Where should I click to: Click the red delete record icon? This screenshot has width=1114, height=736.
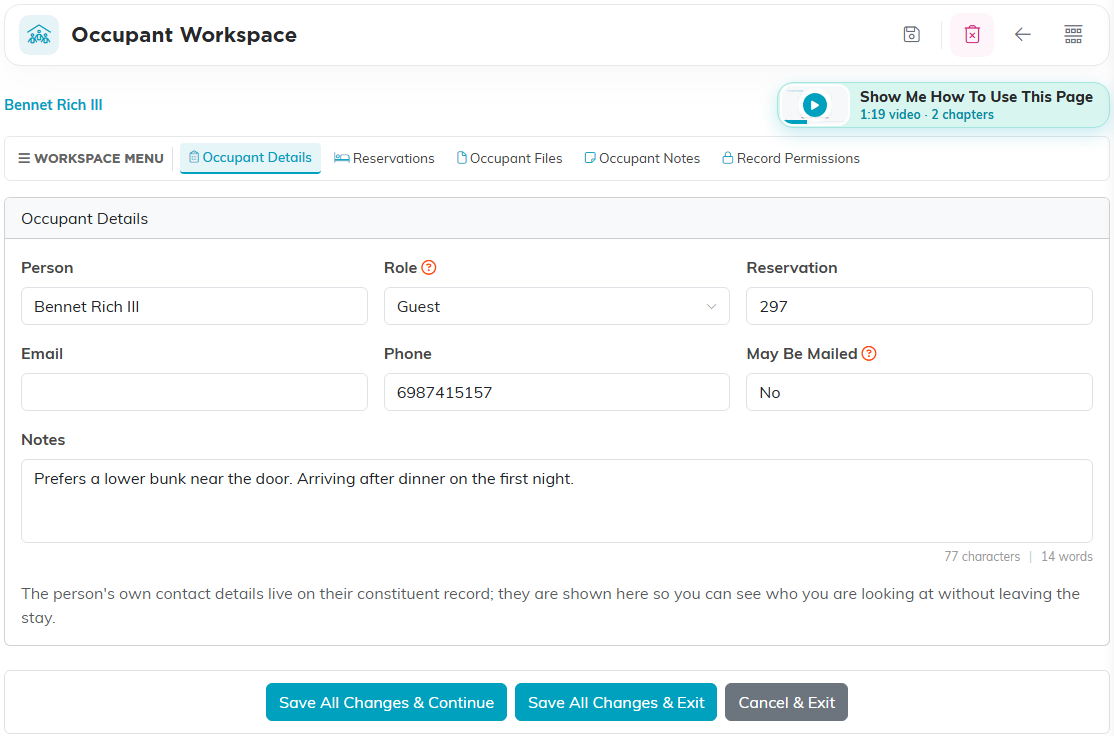pyautogui.click(x=972, y=34)
